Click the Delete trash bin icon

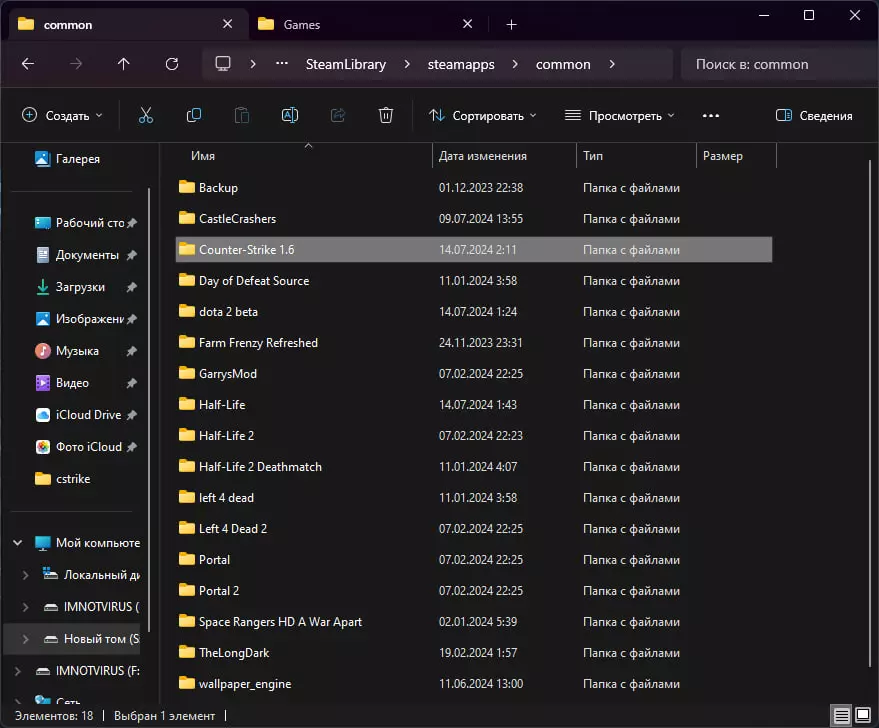coord(386,116)
